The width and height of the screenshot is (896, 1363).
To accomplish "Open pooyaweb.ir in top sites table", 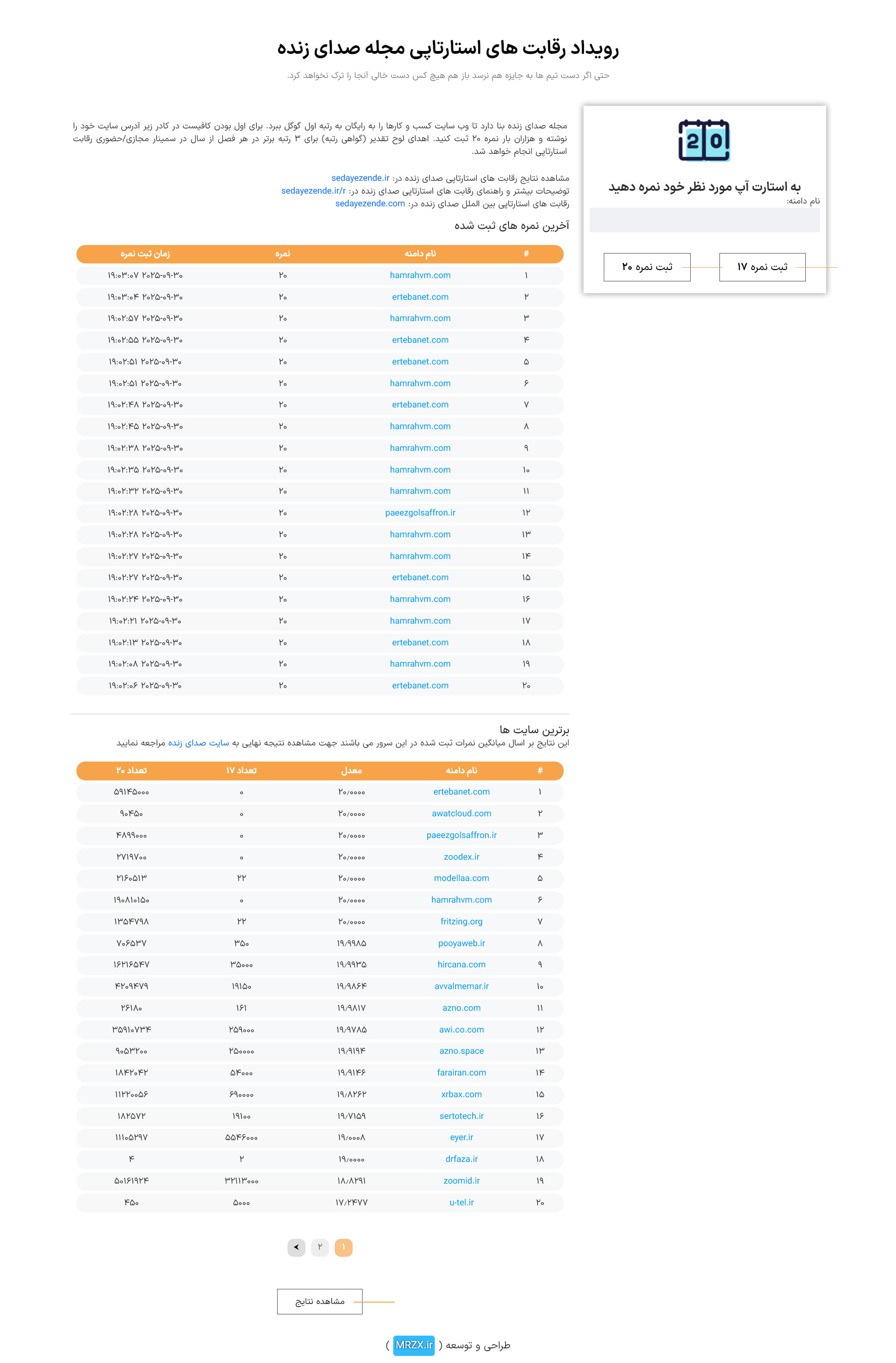I will tap(462, 943).
